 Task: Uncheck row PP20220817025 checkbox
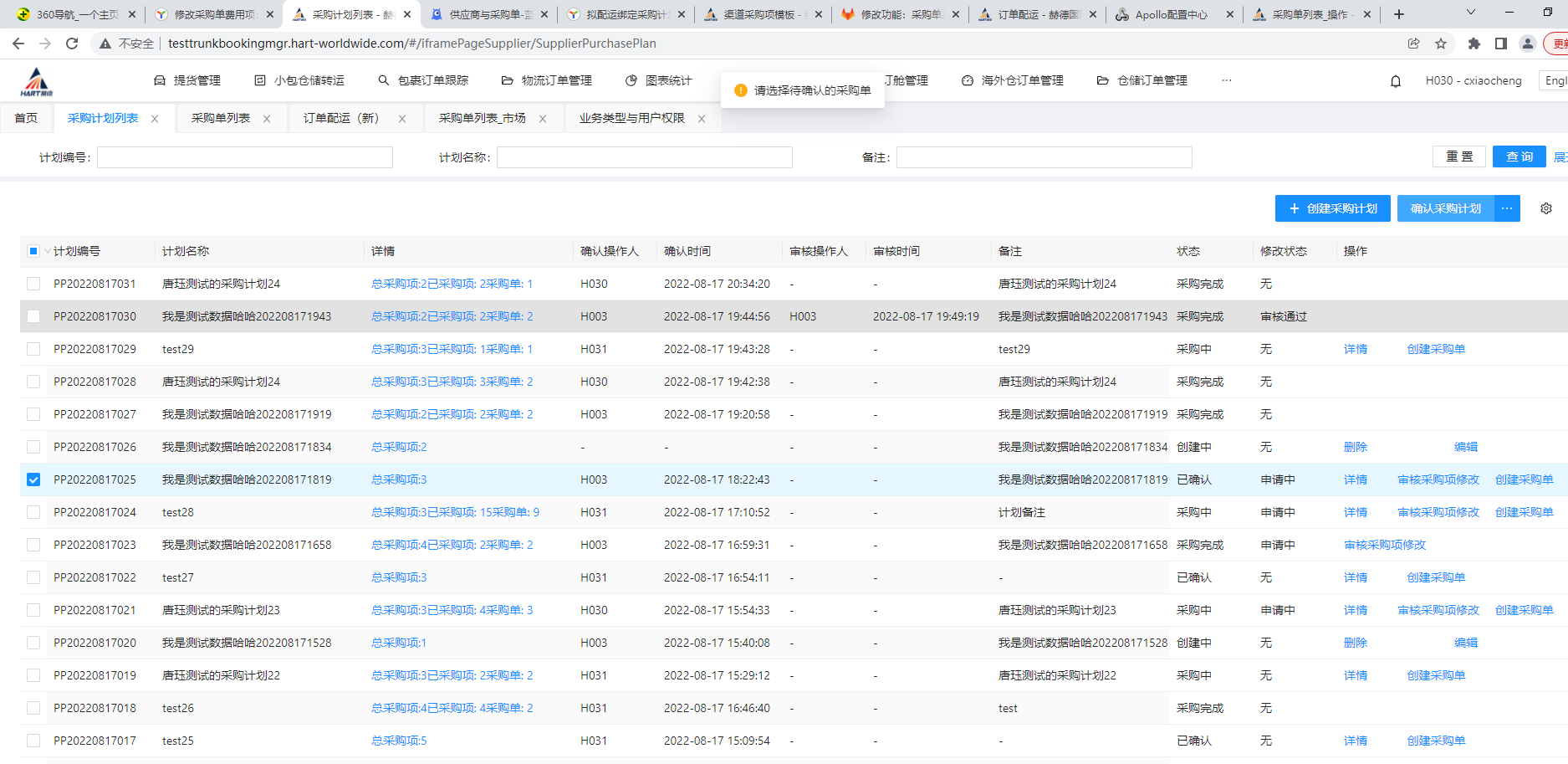(33, 479)
